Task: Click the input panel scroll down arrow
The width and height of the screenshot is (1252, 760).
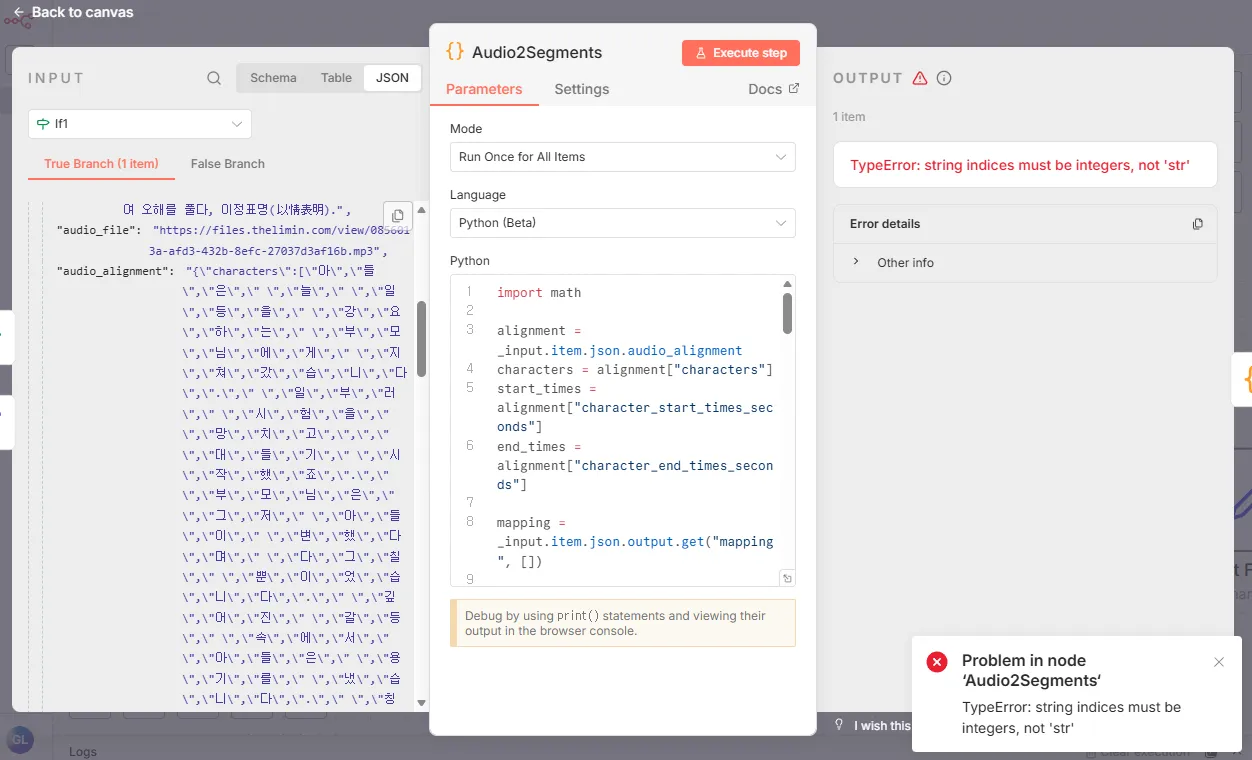Action: (x=421, y=703)
